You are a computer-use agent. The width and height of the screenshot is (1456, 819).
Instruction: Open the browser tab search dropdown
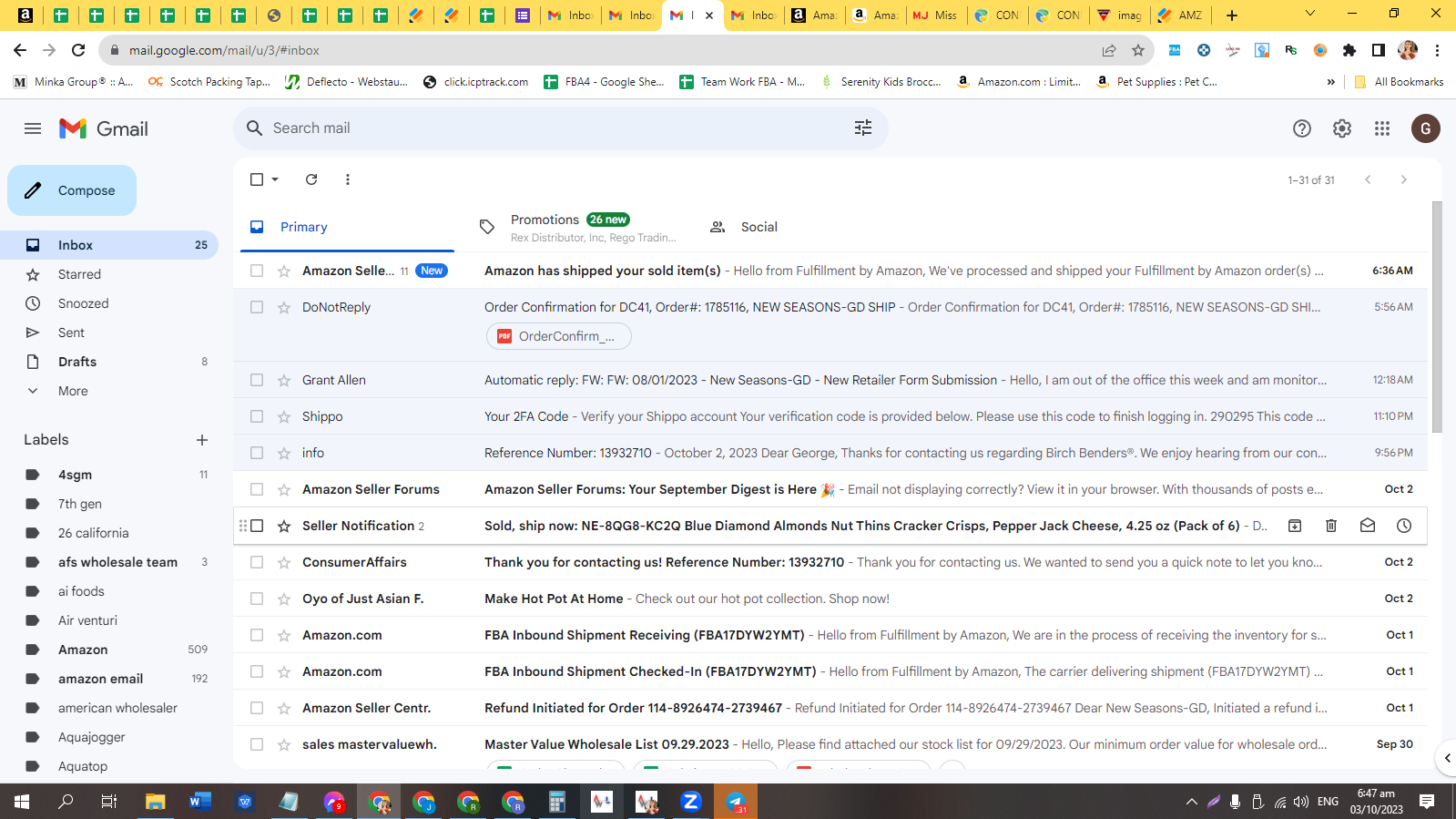[1310, 14]
